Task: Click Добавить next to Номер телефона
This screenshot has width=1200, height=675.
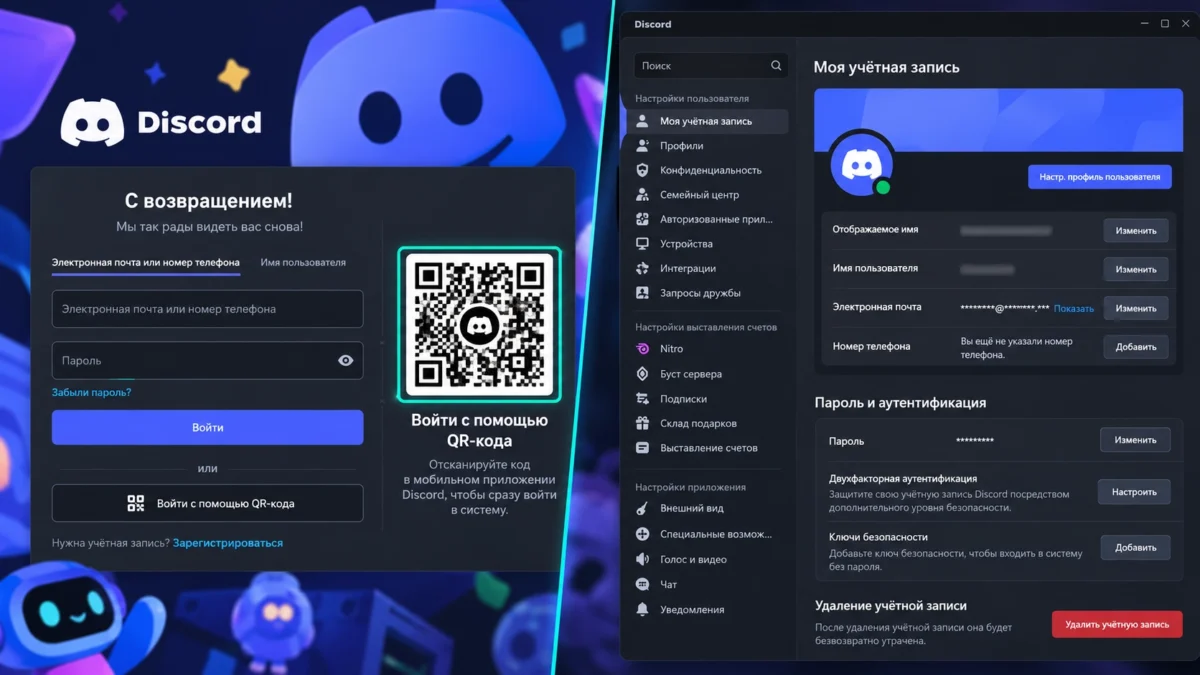Action: click(x=1136, y=347)
